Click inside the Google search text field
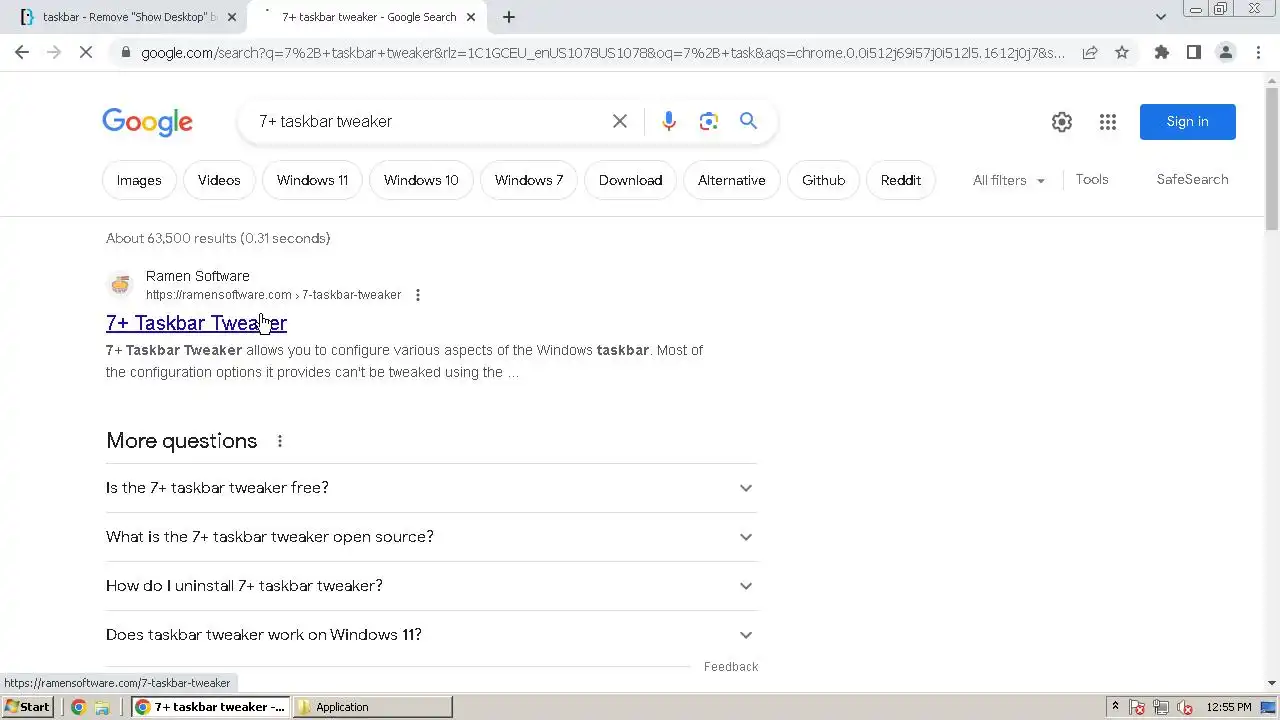The width and height of the screenshot is (1280, 720). [x=425, y=121]
